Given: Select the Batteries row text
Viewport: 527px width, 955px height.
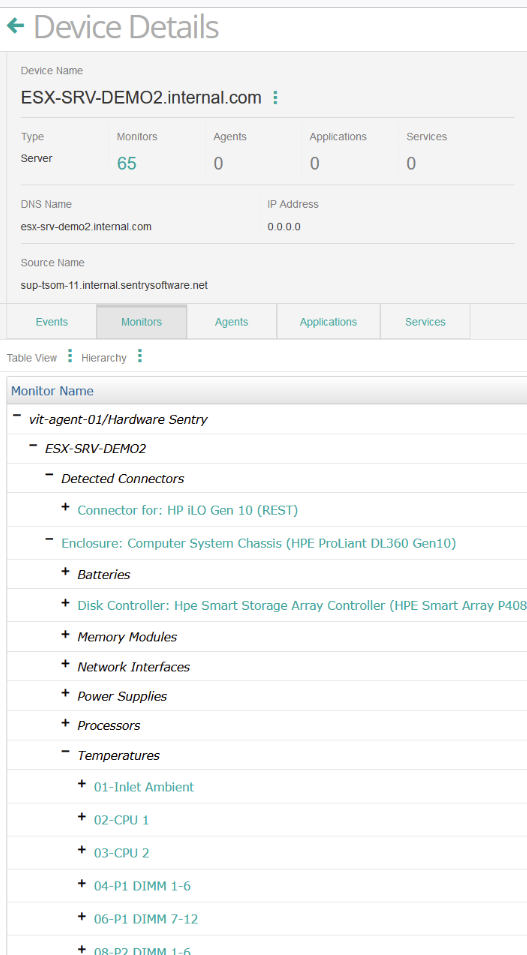Looking at the screenshot, I should click(x=104, y=574).
